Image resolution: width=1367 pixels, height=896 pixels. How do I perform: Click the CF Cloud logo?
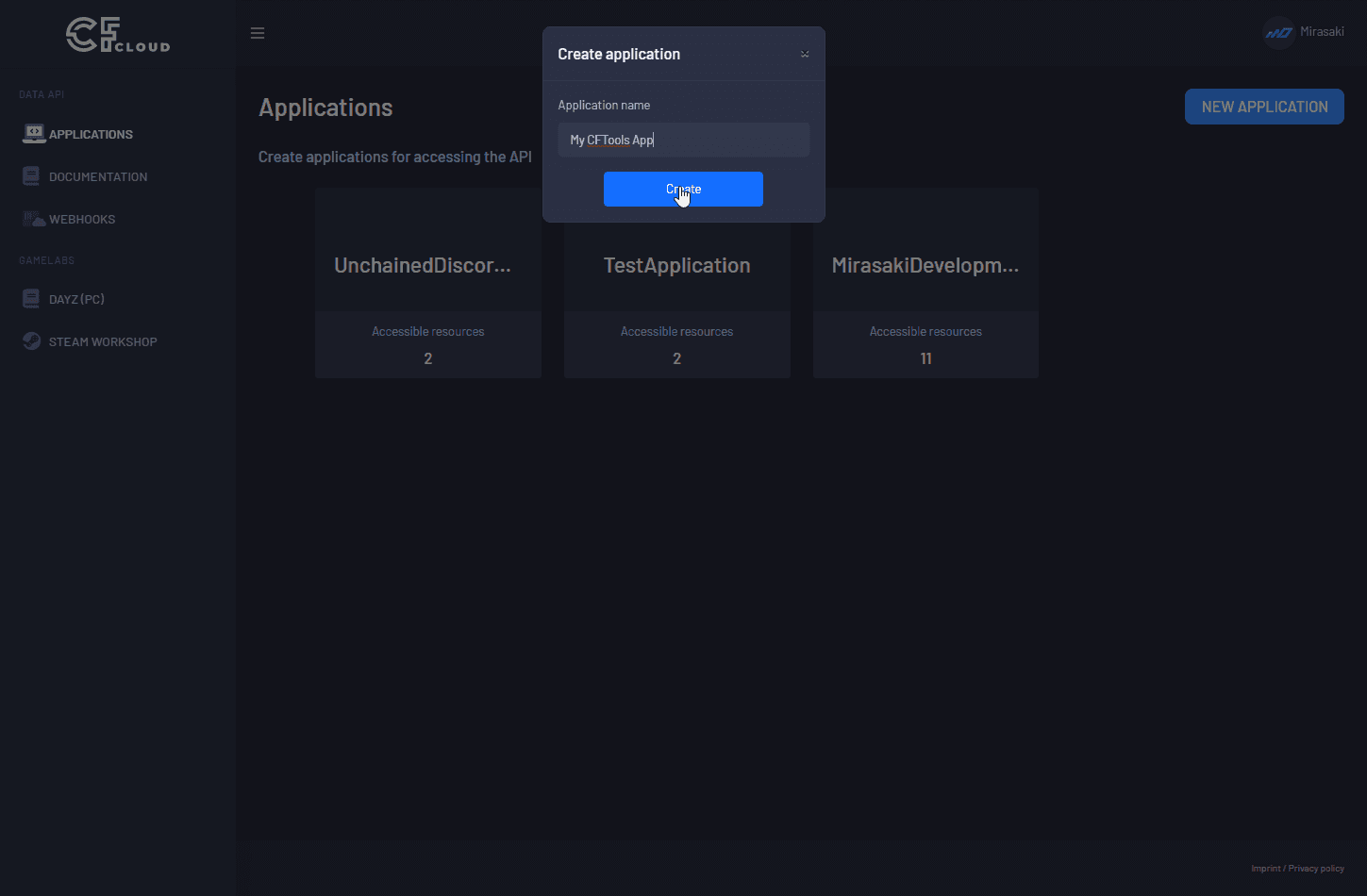[x=118, y=35]
